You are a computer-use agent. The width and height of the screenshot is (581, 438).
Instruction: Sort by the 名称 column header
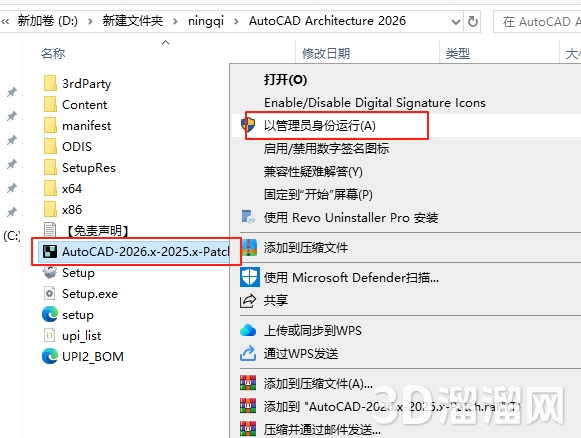(53, 54)
